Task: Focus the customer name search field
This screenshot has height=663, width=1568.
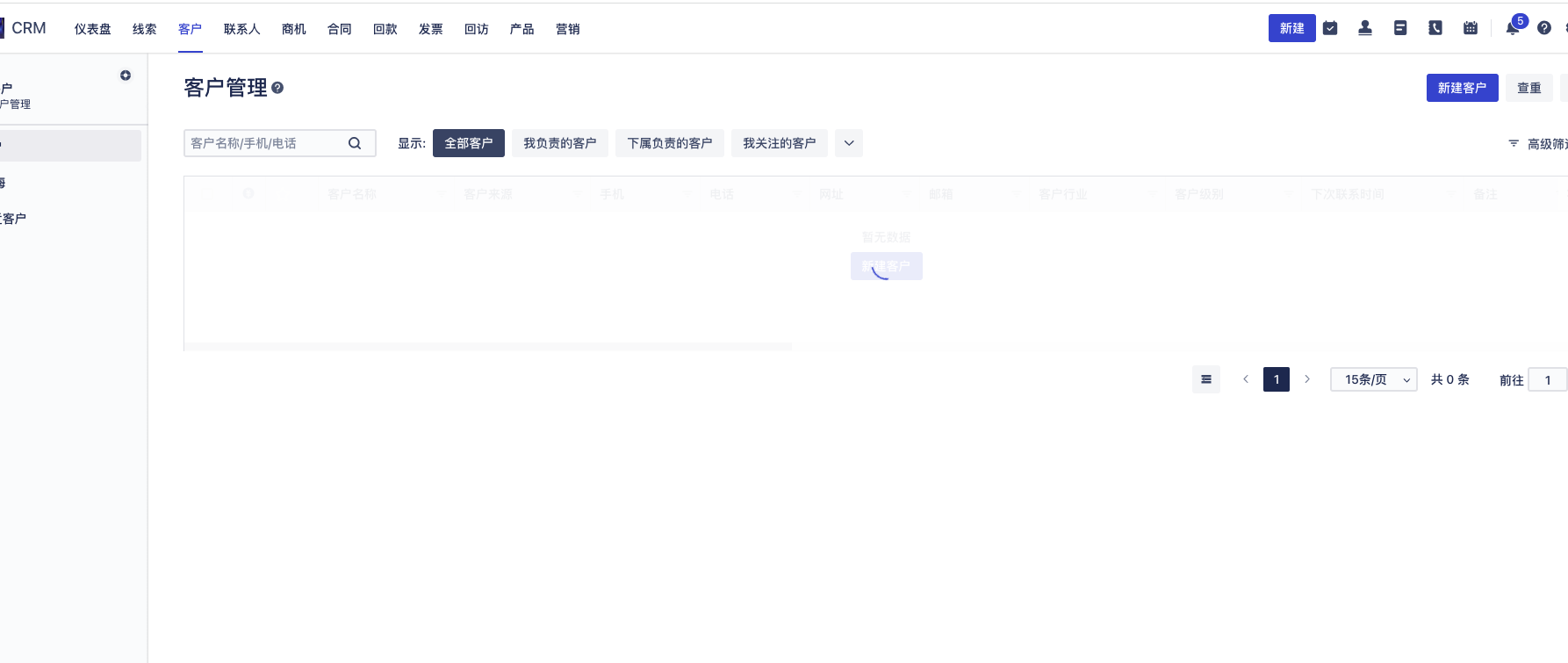Action: point(280,143)
